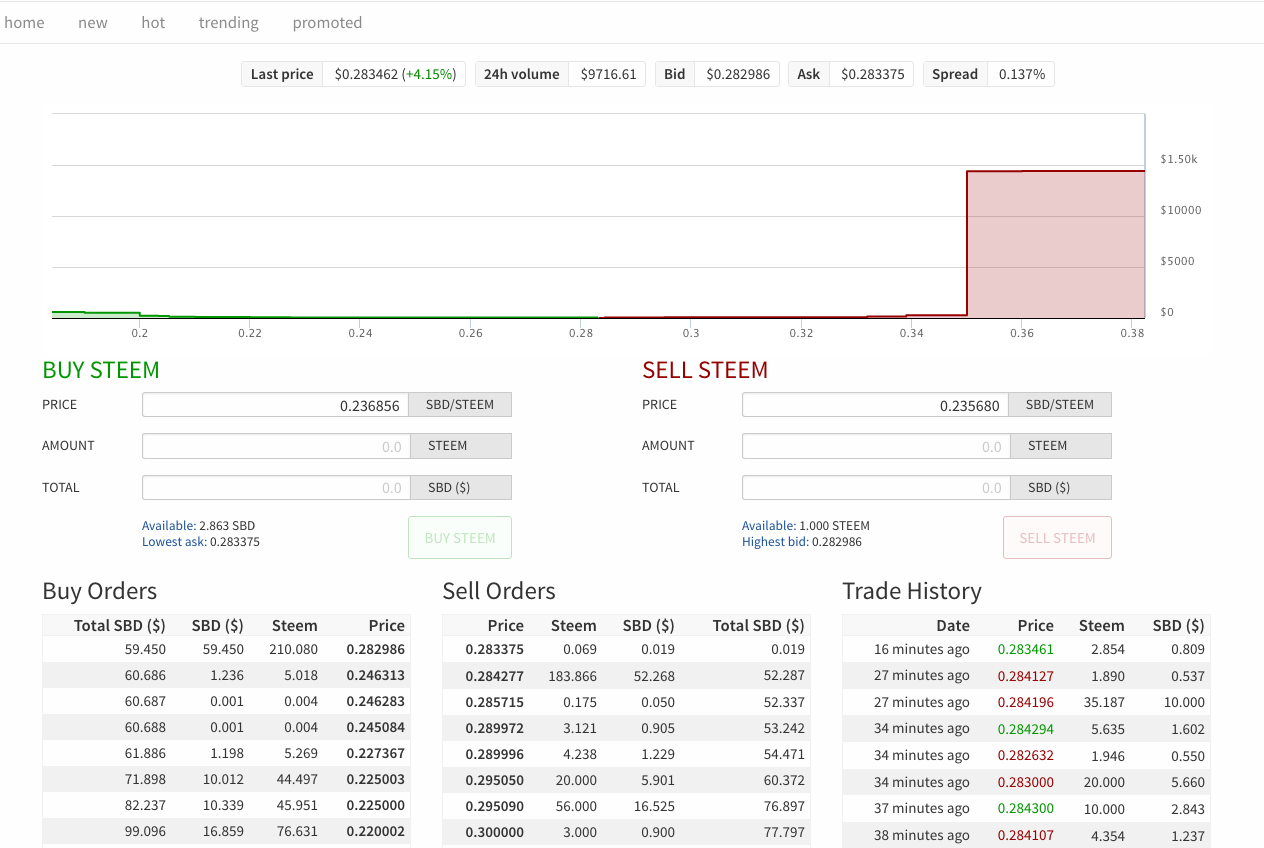Screen dimensions: 1264x848
Task: Click the 24h volume value $9716.61
Action: click(608, 74)
